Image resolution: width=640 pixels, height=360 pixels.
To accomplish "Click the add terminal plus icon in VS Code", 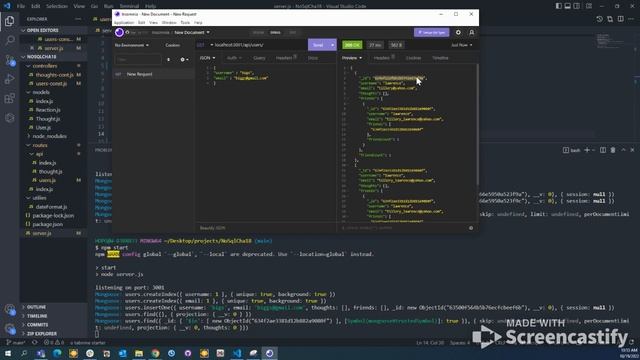I will [587, 150].
